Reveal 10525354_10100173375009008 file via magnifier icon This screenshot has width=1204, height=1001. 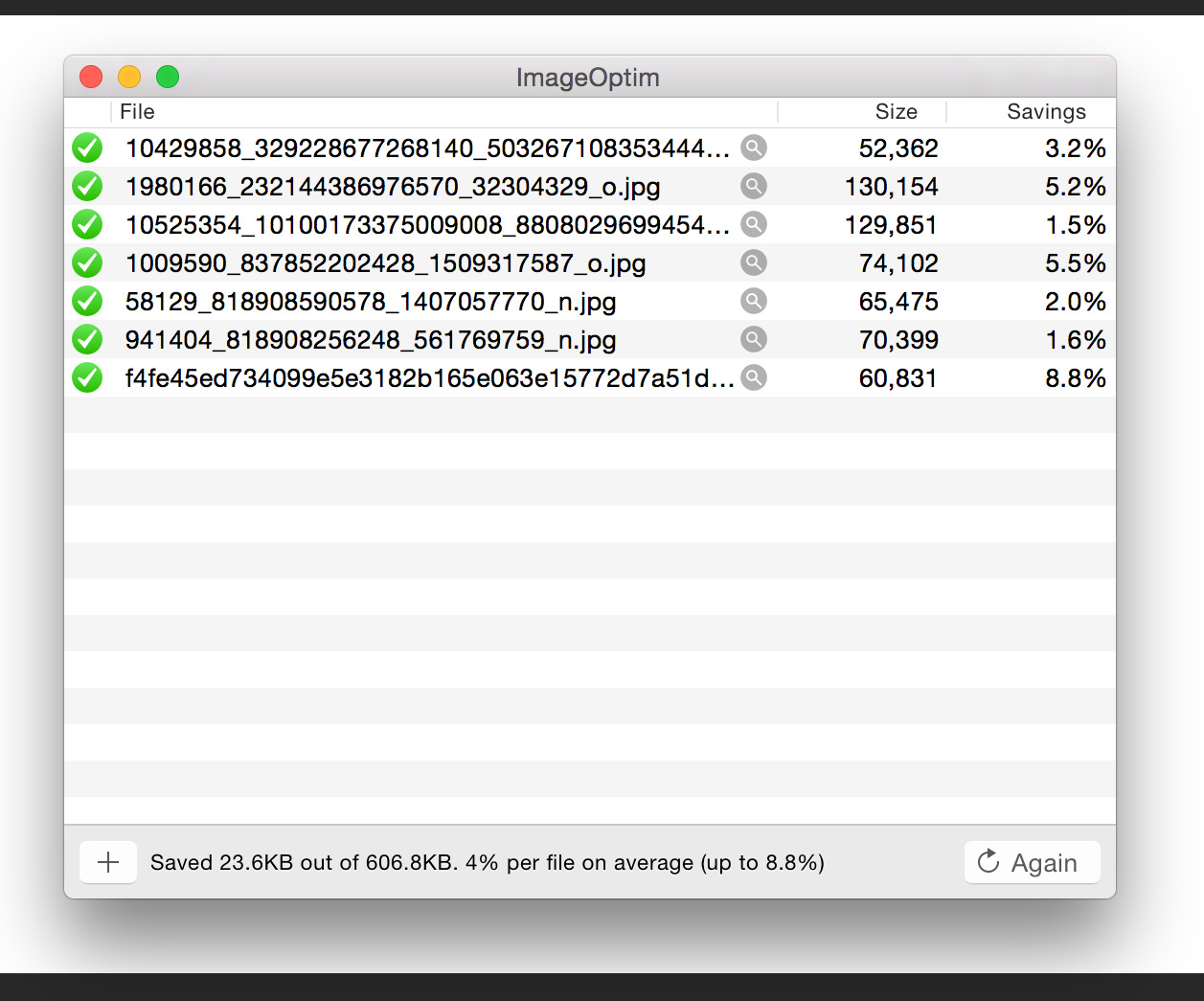(x=754, y=224)
